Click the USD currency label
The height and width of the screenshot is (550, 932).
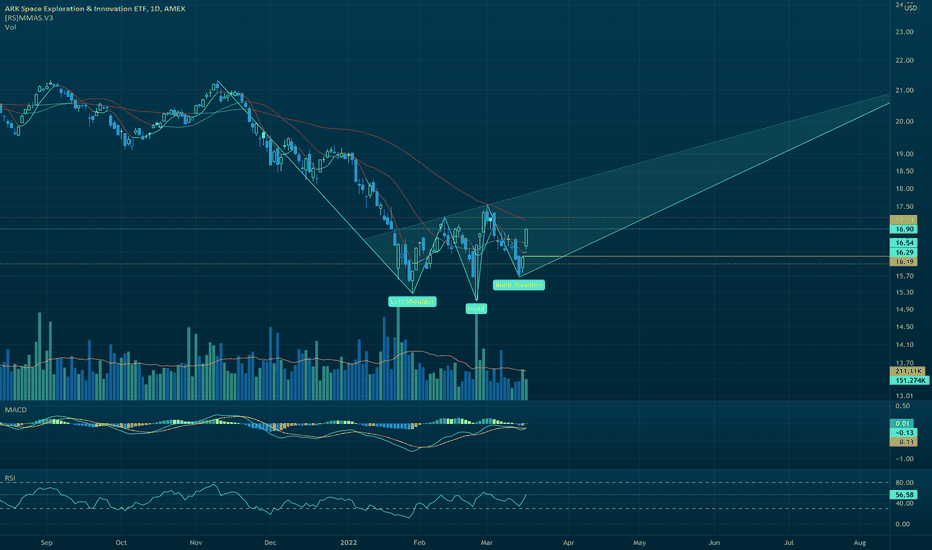point(911,8)
